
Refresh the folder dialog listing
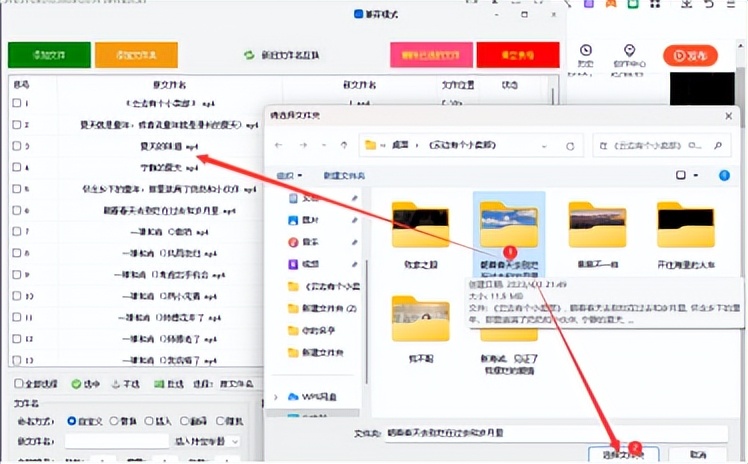point(570,146)
